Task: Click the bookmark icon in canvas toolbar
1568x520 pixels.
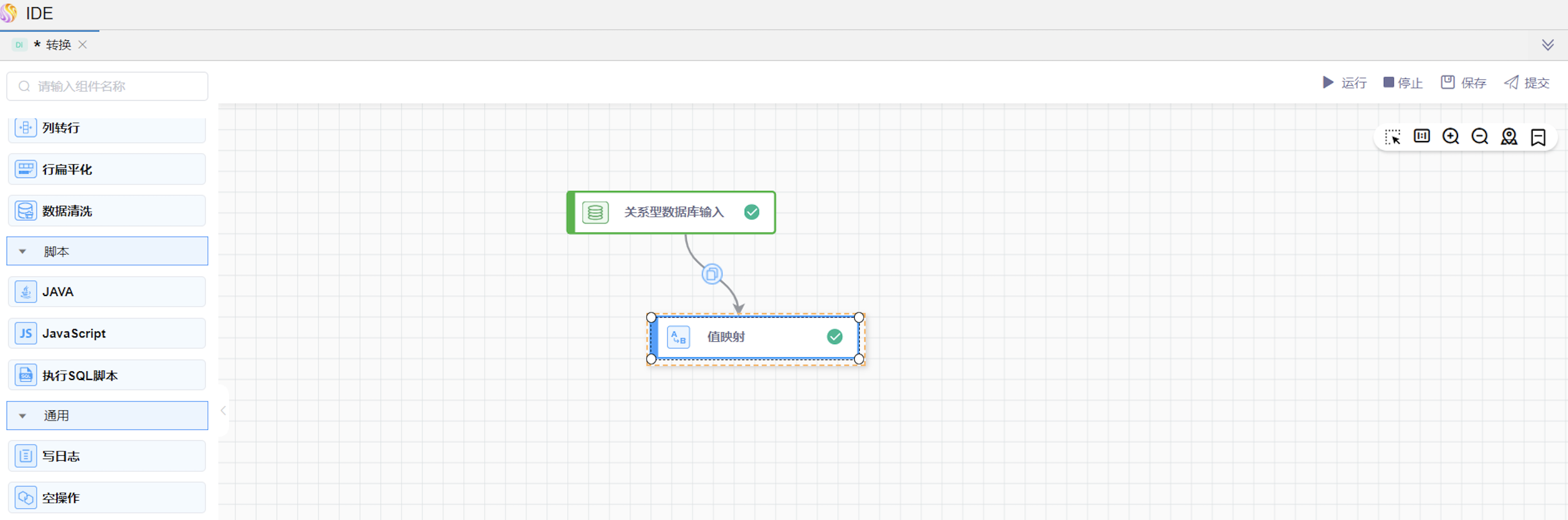Action: (1538, 137)
